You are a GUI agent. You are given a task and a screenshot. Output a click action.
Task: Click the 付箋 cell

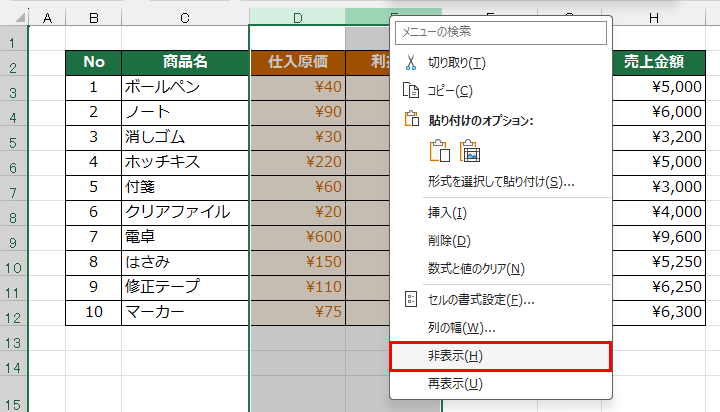tap(185, 187)
